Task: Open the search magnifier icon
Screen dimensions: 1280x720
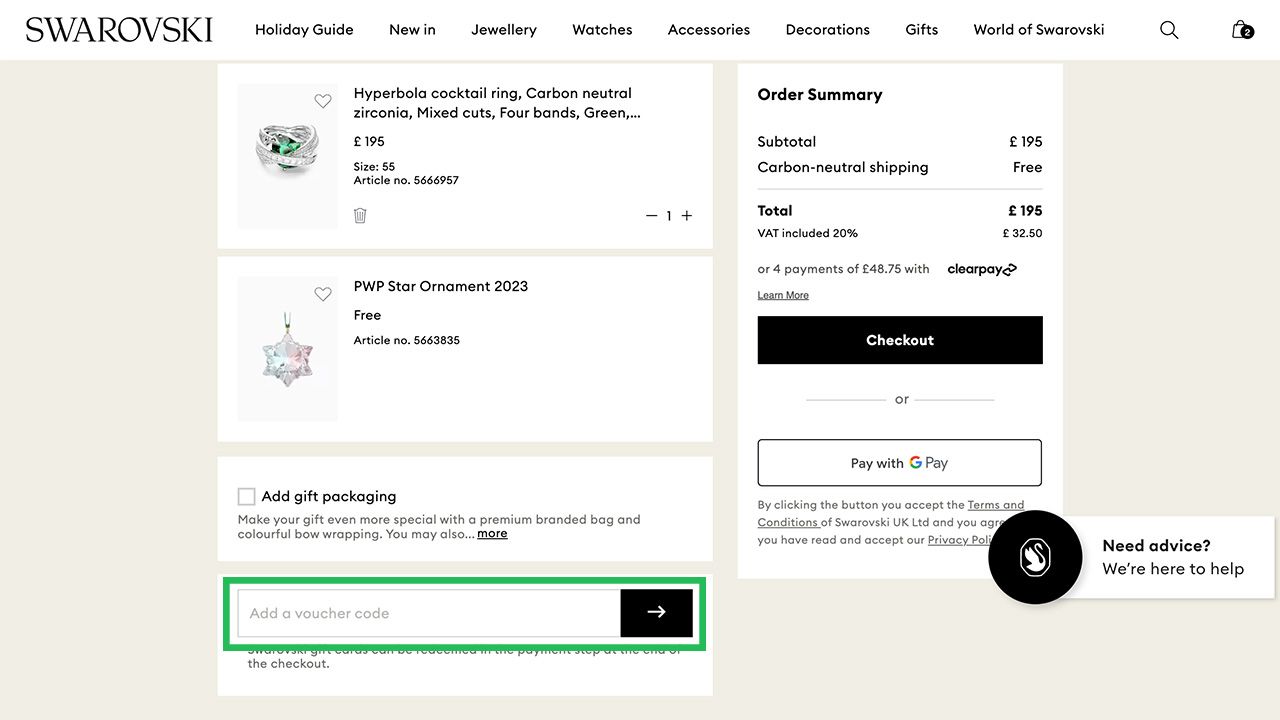Action: 1169,30
